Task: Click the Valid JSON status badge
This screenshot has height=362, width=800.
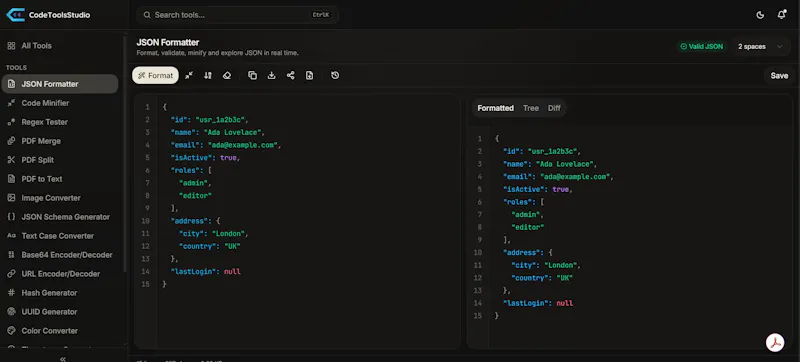Action: (x=702, y=46)
